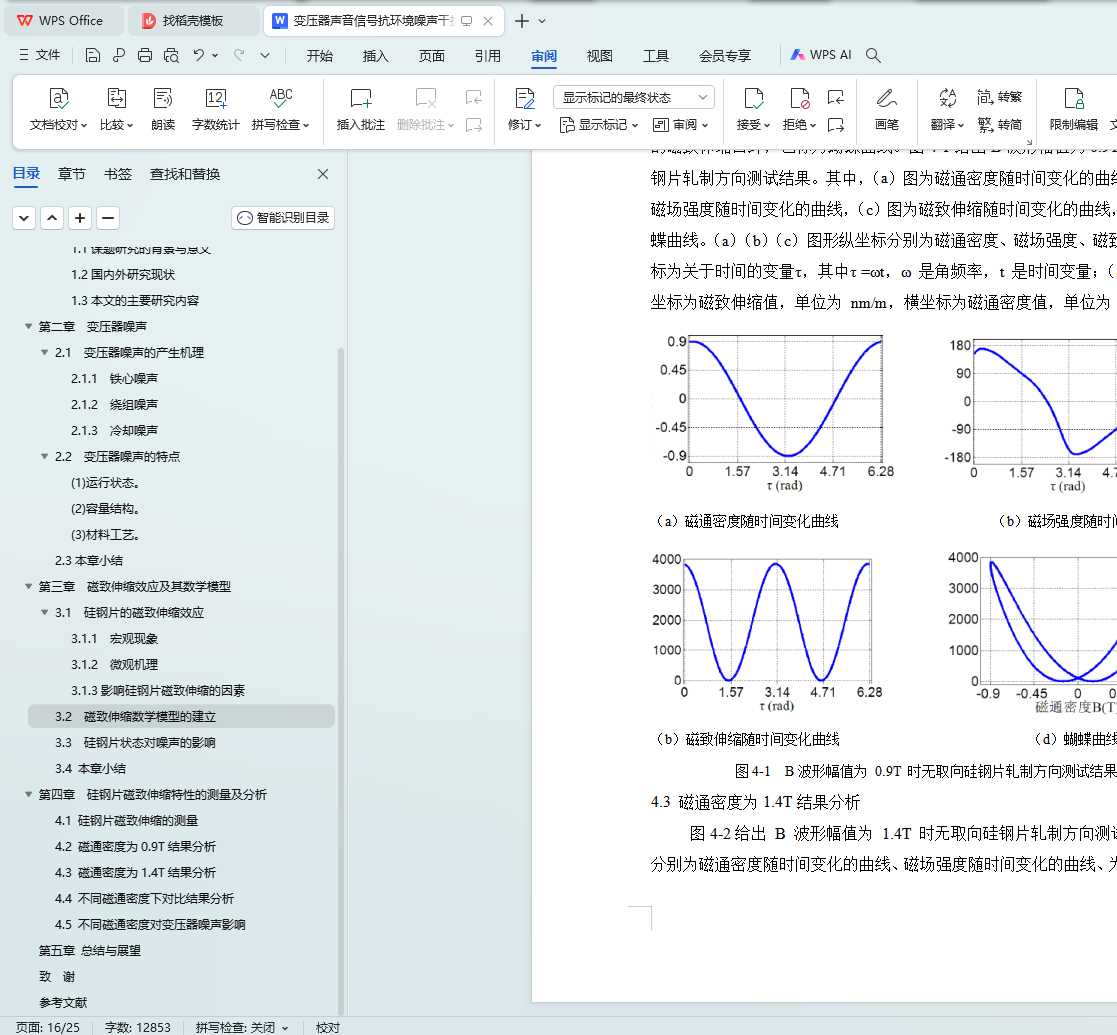Switch to 书签 navigation tab

[x=118, y=174]
